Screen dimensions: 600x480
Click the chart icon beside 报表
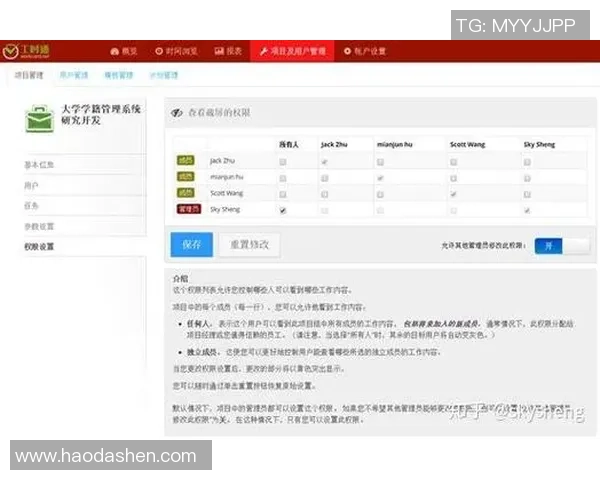point(219,51)
